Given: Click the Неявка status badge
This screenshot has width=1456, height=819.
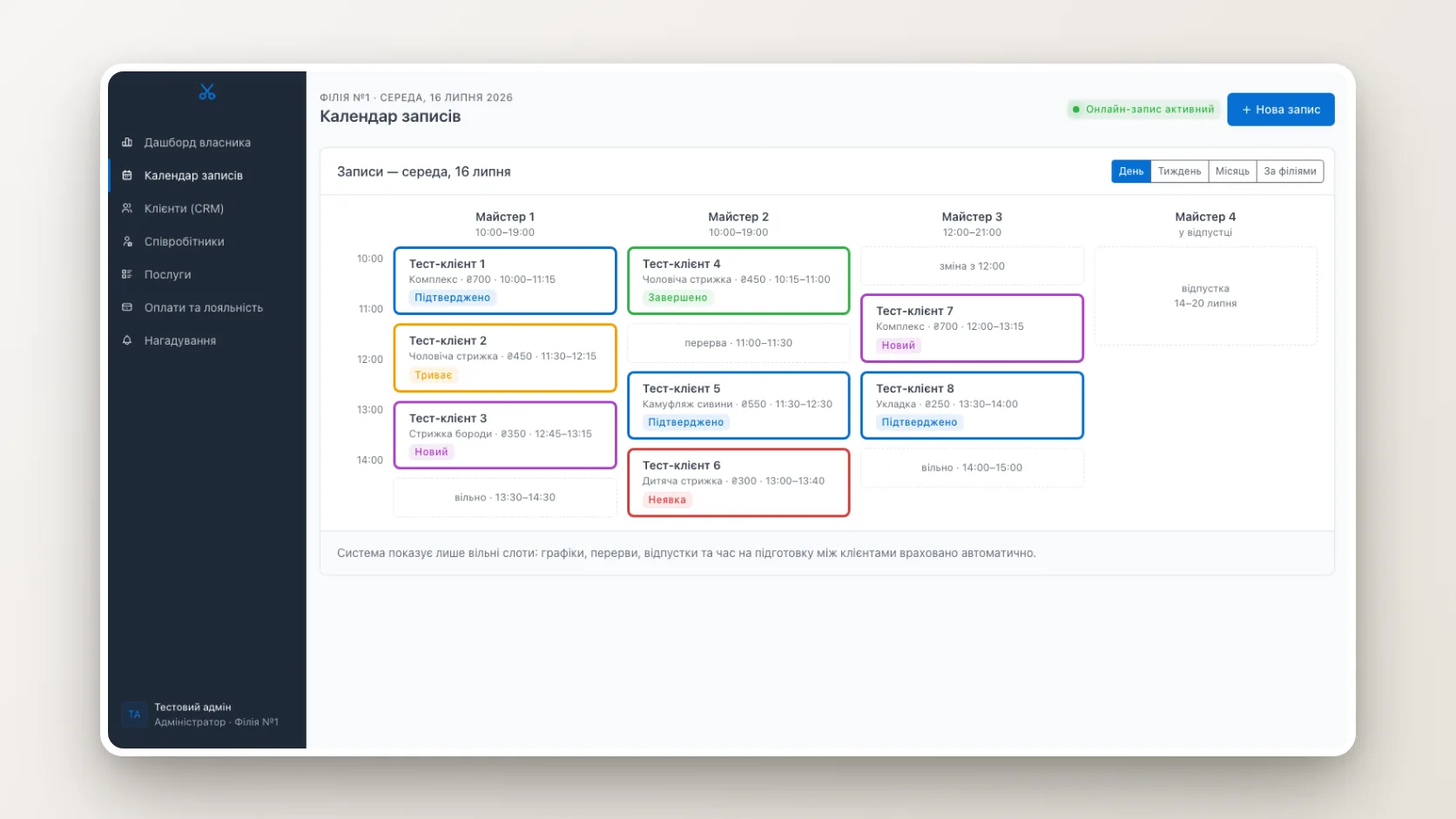Looking at the screenshot, I should (667, 500).
